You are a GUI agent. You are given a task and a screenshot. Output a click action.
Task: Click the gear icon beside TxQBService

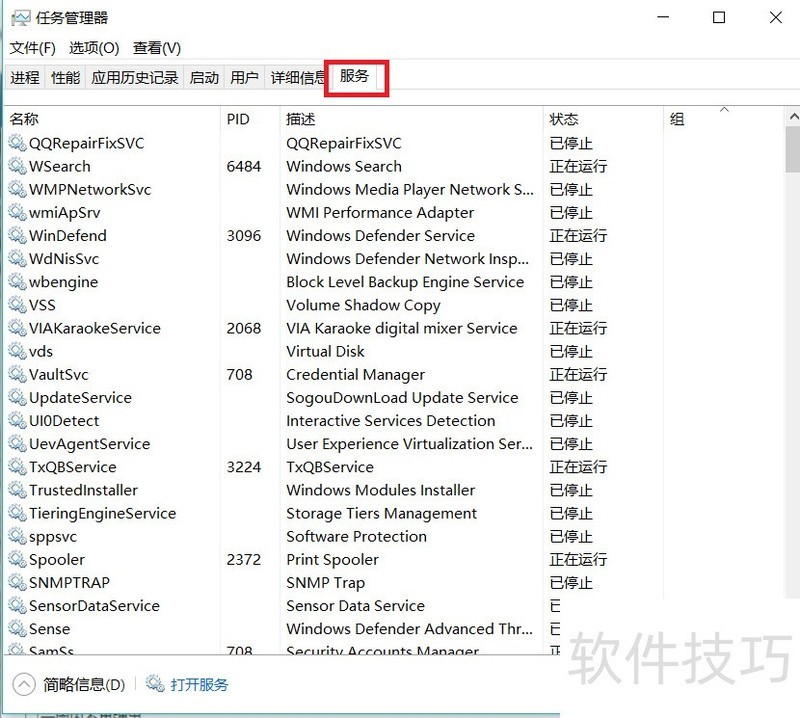click(17, 467)
